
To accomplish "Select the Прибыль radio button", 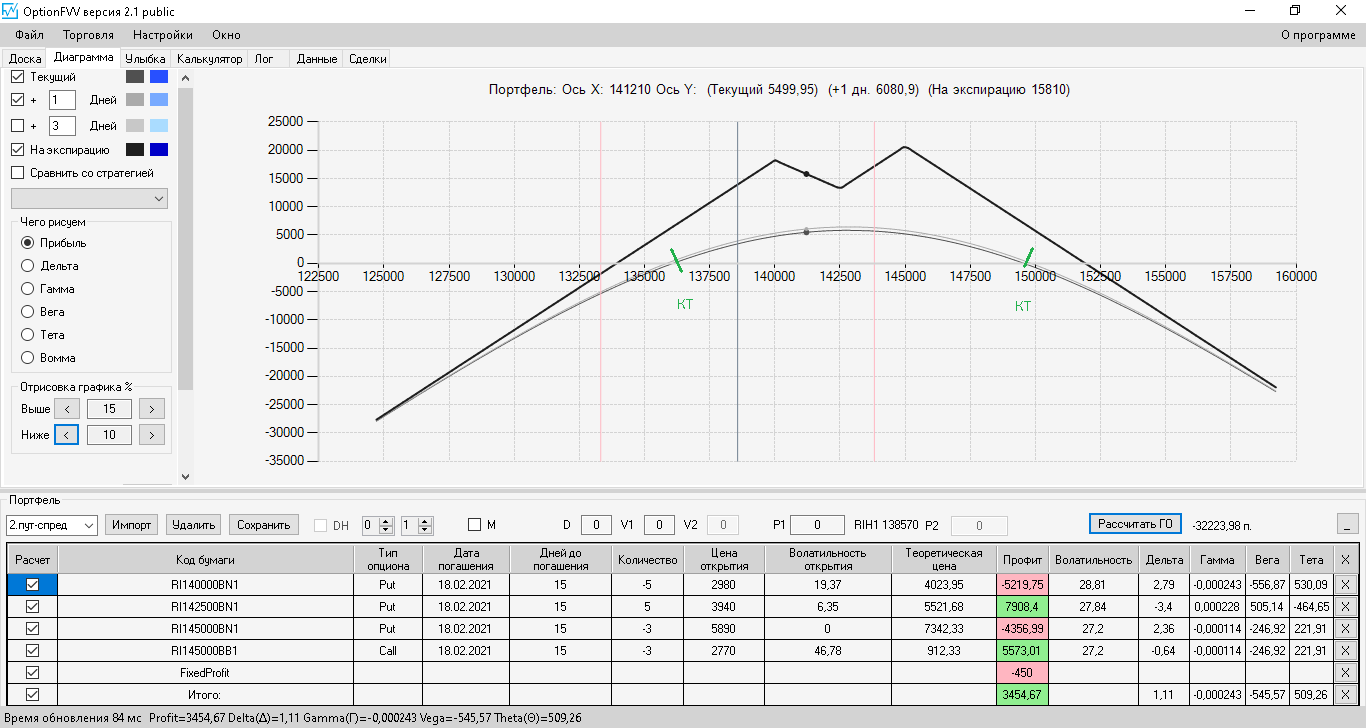I will [x=28, y=243].
